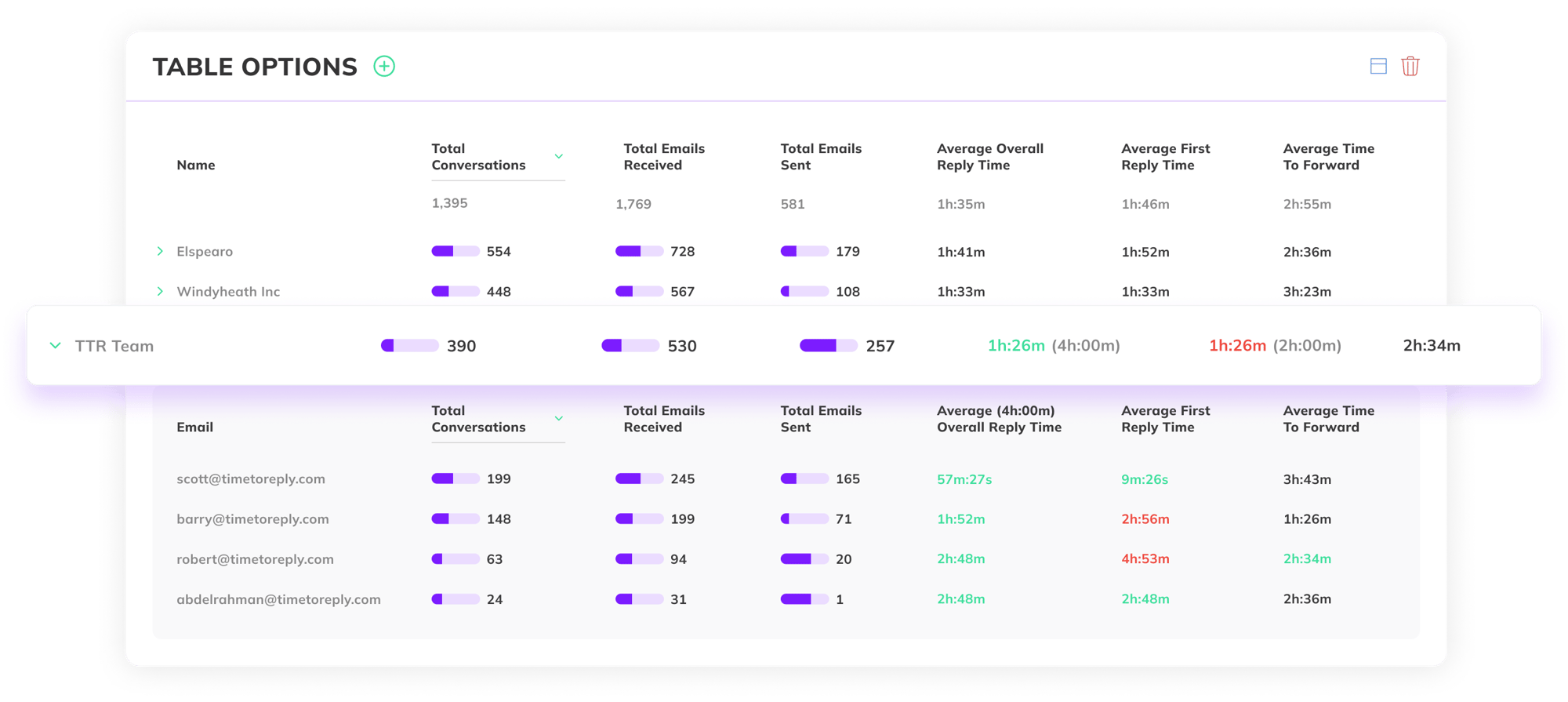Click the sub-table Average First Reply Time header
The image size is (1568, 702).
click(1166, 419)
